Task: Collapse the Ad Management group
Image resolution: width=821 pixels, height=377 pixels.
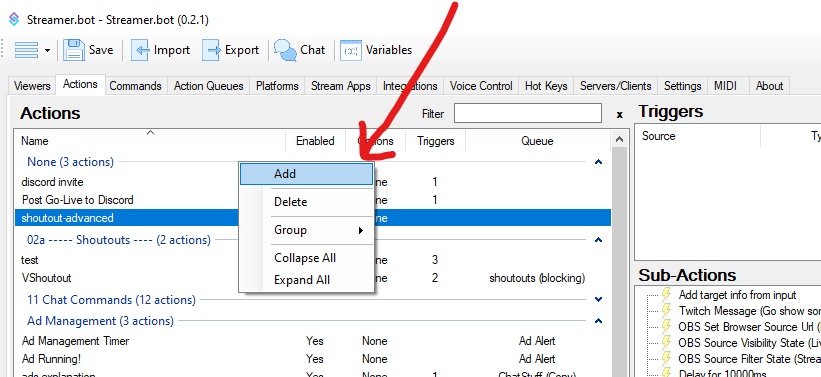Action: pyautogui.click(x=598, y=320)
